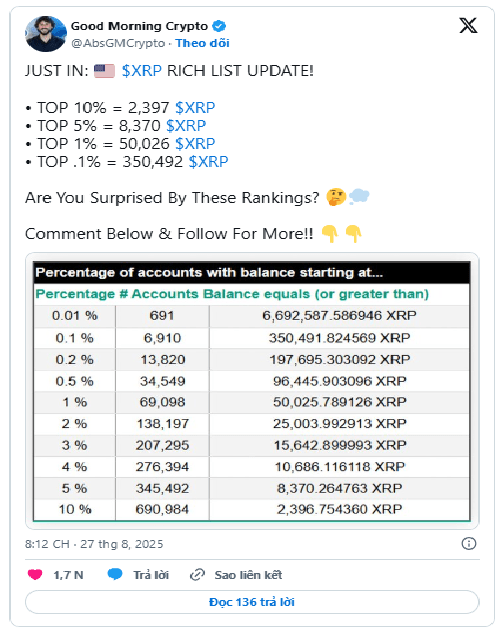Click the "Đọc 136 trả lời" button

(x=252, y=602)
